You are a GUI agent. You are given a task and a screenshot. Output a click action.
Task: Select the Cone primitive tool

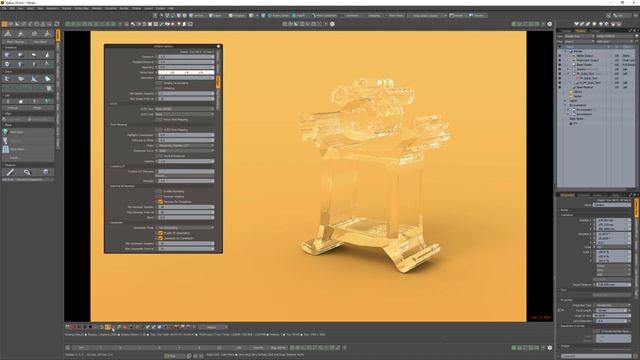pyautogui.click(x=47, y=54)
